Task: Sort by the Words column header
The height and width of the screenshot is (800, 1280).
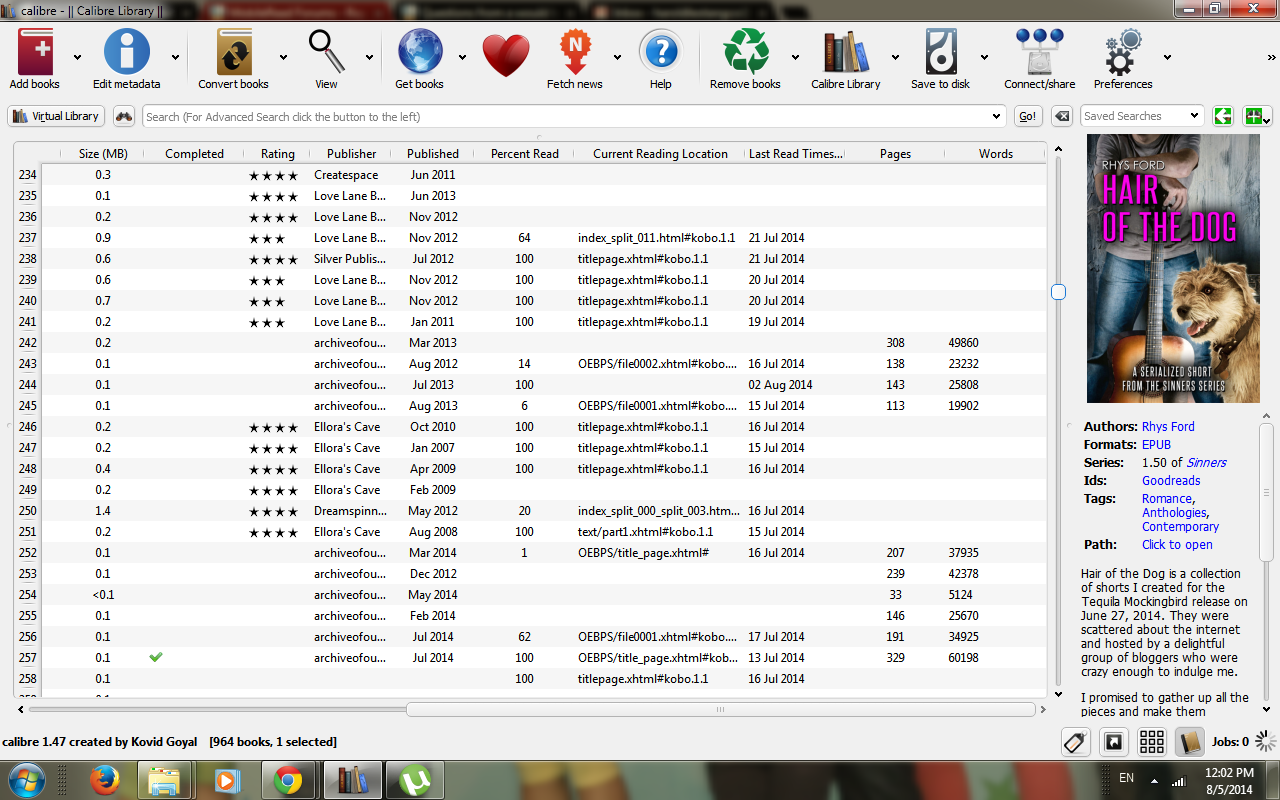Action: 995,154
